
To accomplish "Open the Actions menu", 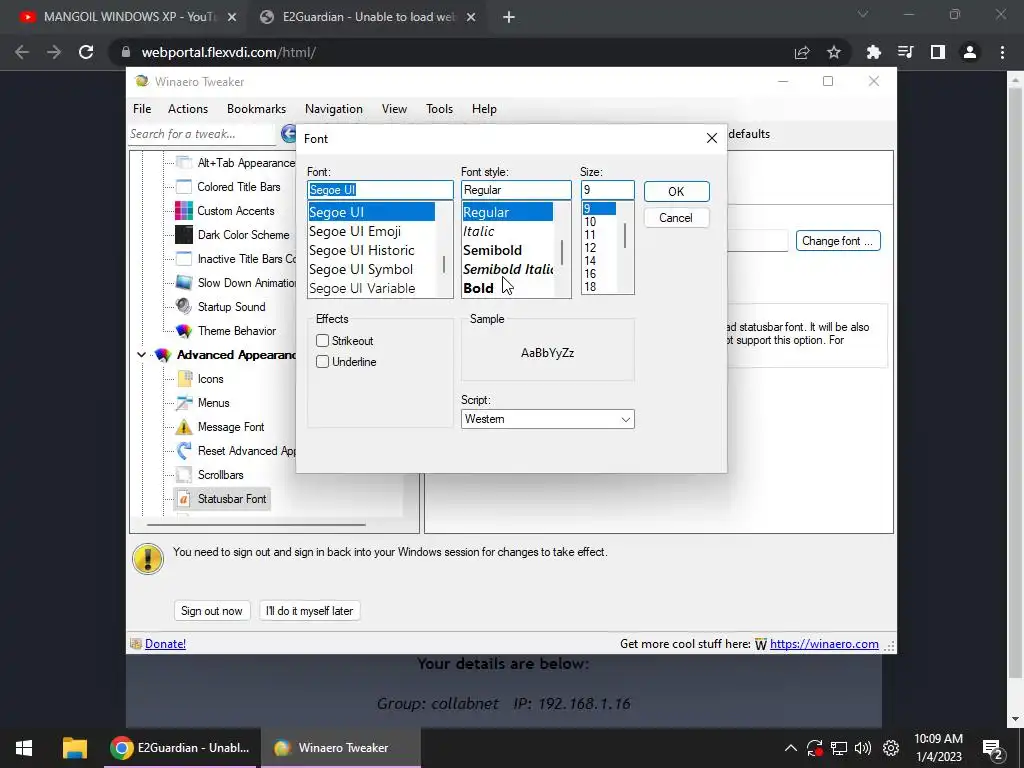I will pyautogui.click(x=187, y=109).
